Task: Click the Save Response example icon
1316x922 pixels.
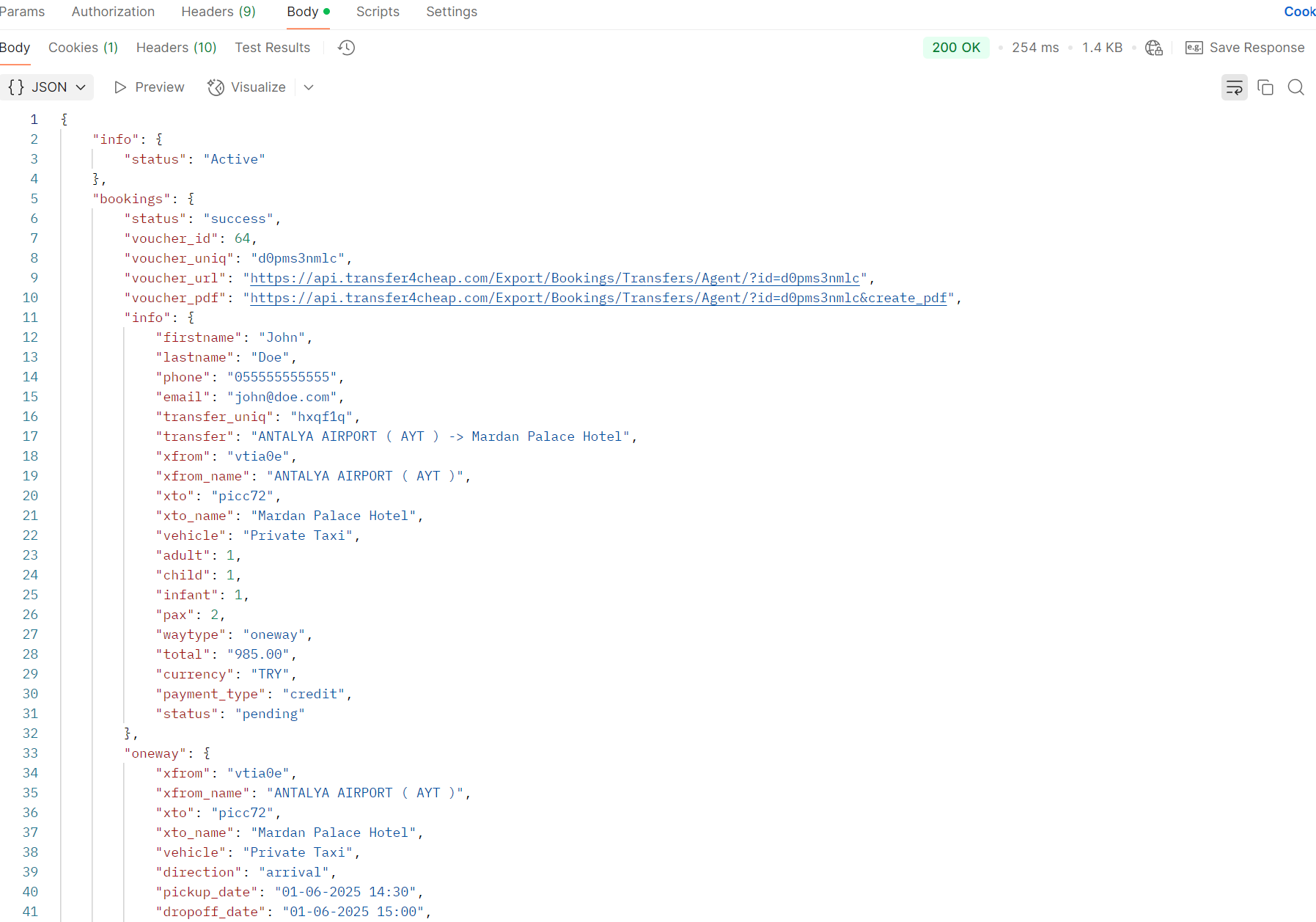Action: [1194, 48]
